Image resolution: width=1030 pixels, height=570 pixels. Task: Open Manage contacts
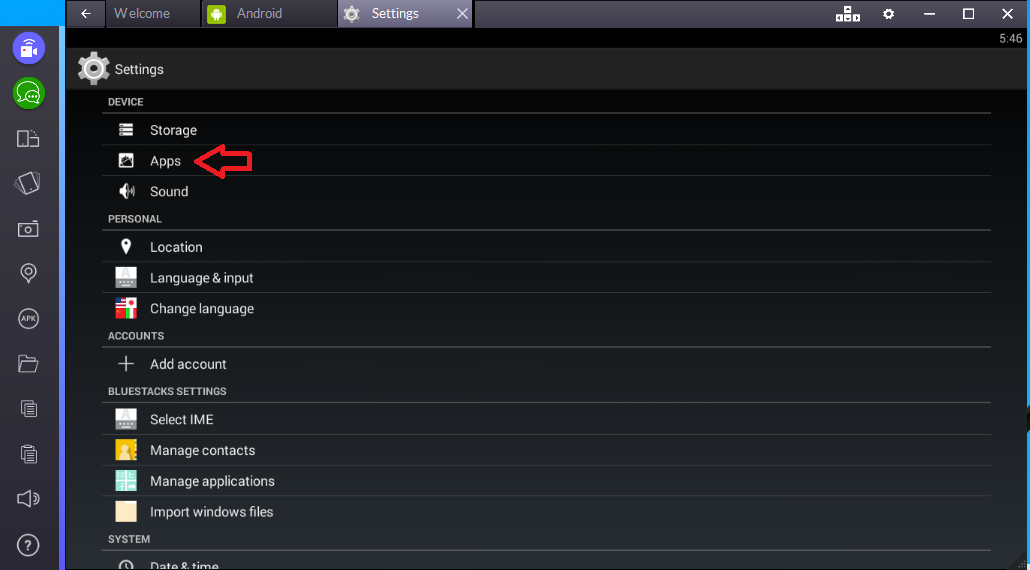click(546, 450)
